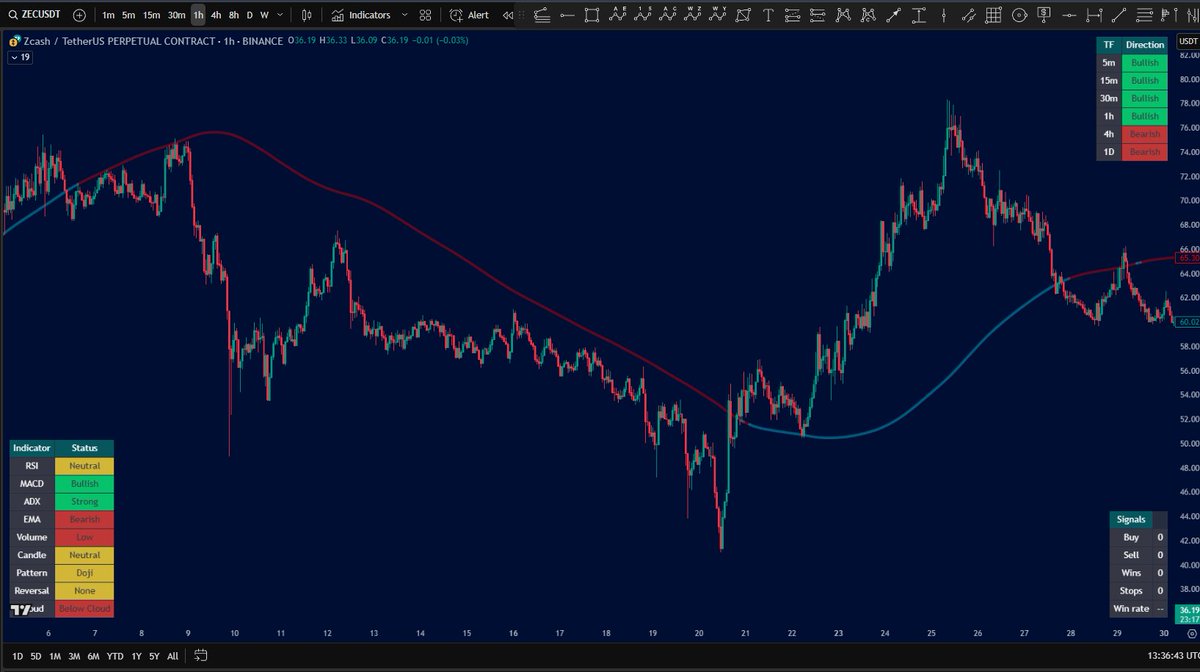Viewport: 1200px width, 672px height.
Task: Set chart range to 1M
Action: (x=56, y=656)
